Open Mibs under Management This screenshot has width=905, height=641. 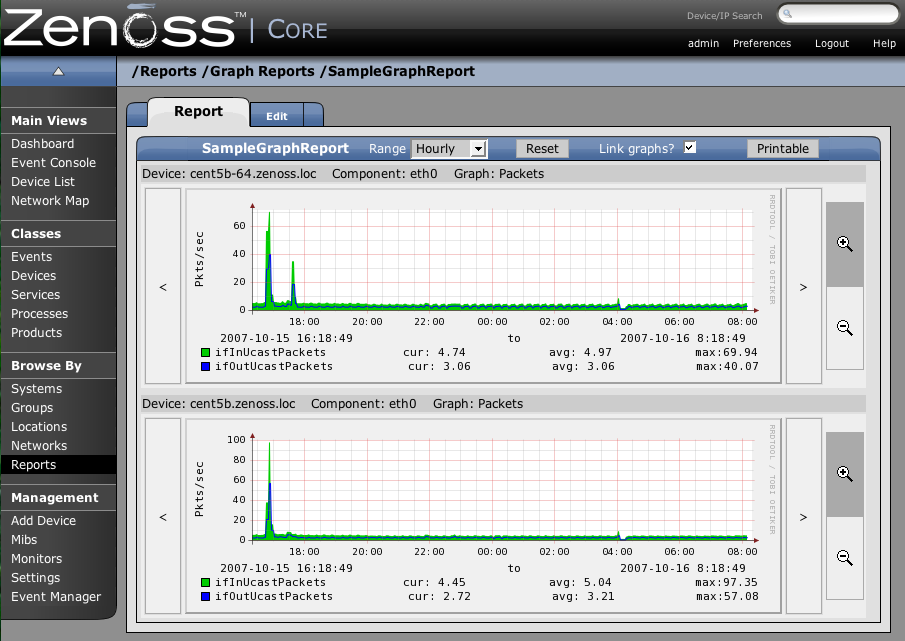tap(24, 540)
